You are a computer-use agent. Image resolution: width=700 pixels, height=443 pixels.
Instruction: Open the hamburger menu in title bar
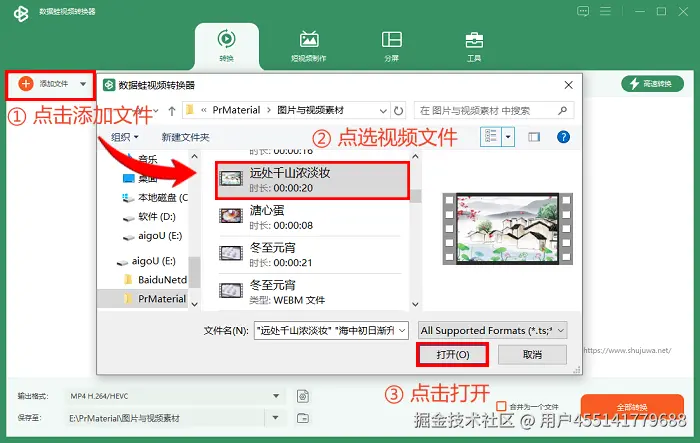pyautogui.click(x=605, y=11)
